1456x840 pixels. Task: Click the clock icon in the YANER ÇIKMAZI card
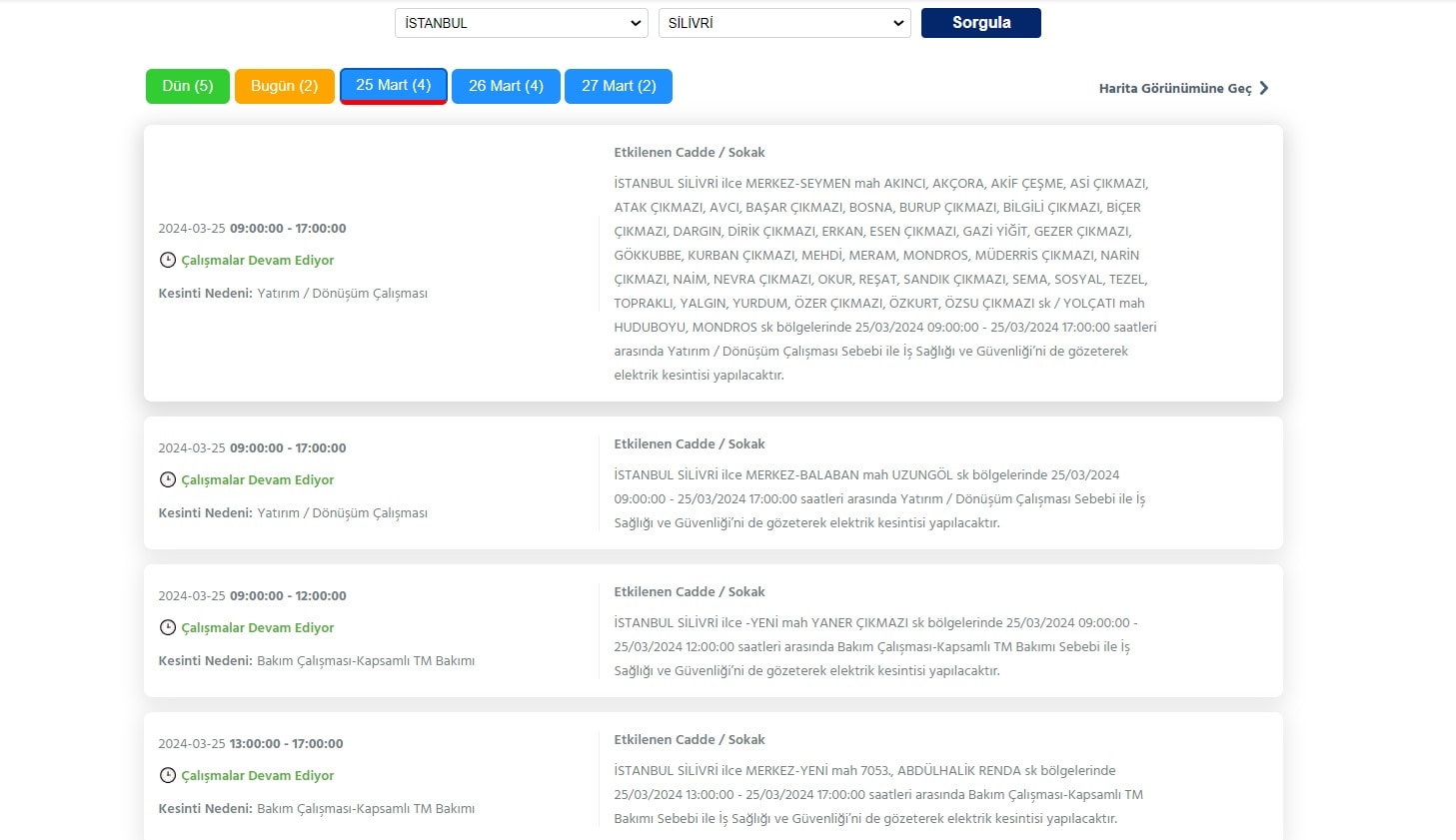pyautogui.click(x=167, y=627)
